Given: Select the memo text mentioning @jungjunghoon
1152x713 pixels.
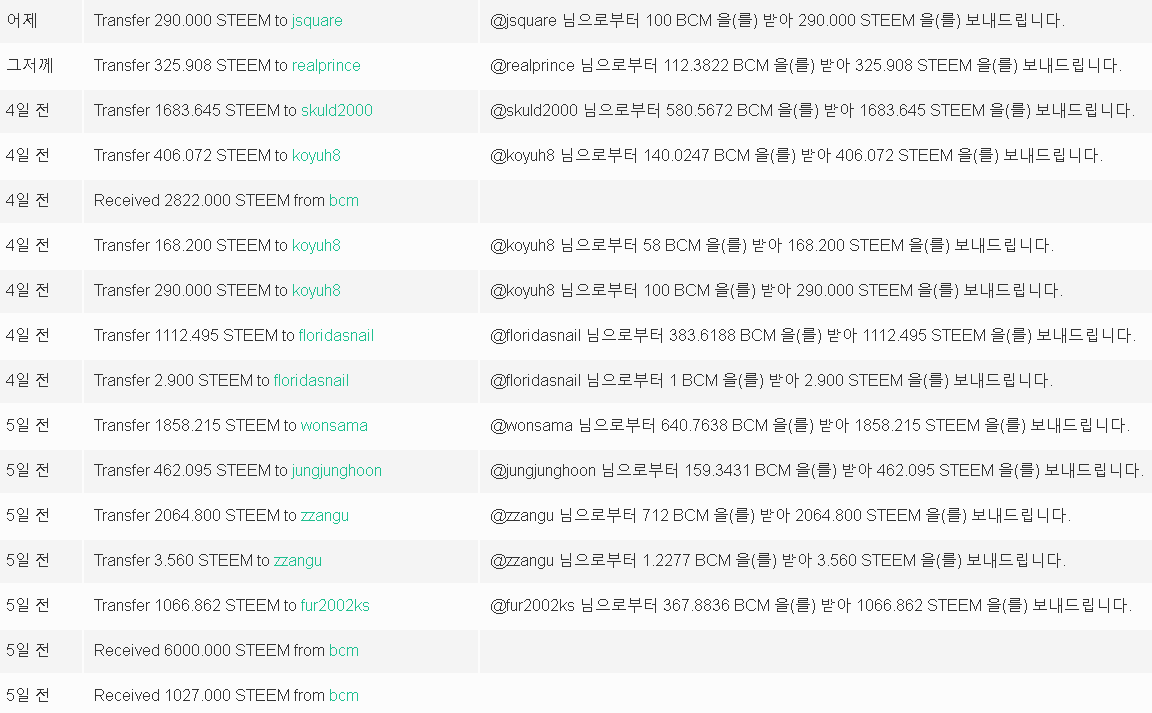Looking at the screenshot, I should click(x=817, y=470).
